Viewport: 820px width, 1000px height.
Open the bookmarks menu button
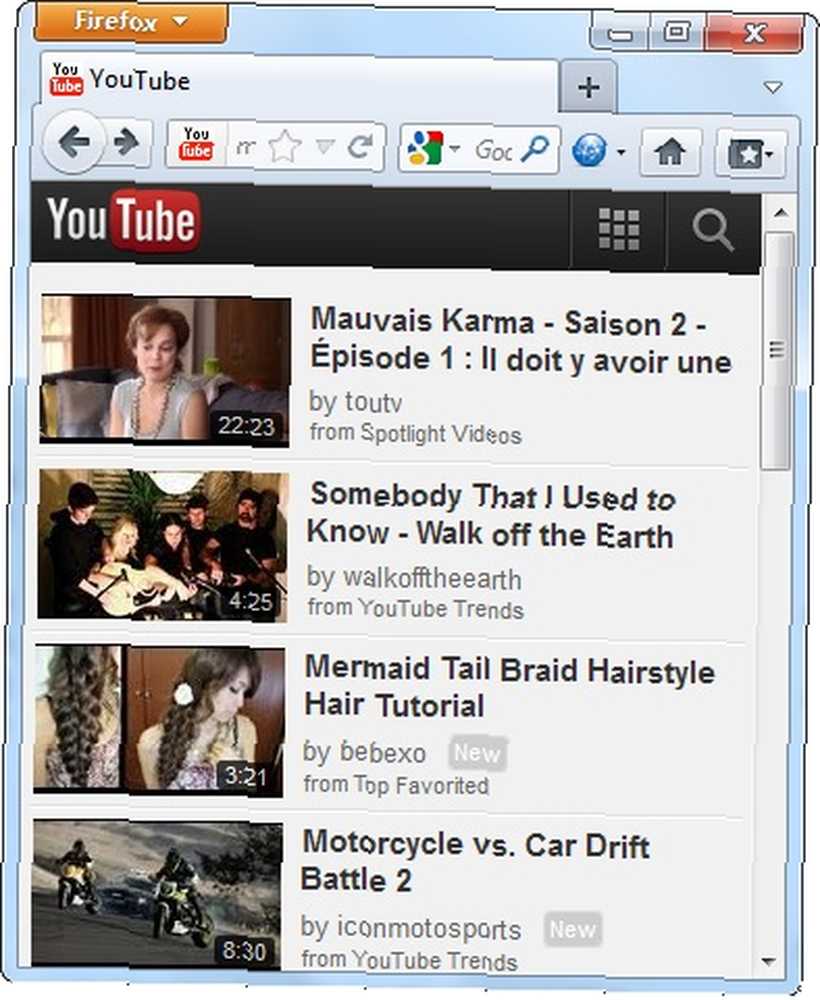[x=750, y=153]
